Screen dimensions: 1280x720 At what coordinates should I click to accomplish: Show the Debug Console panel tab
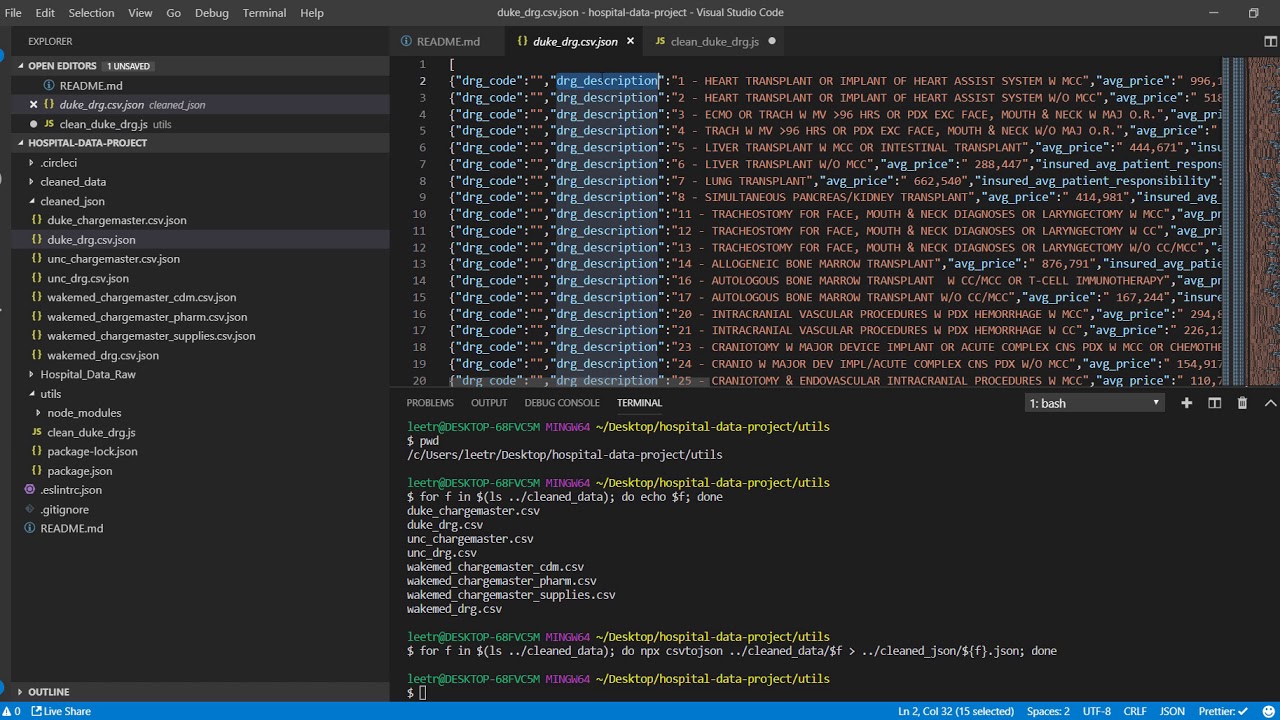pos(562,403)
